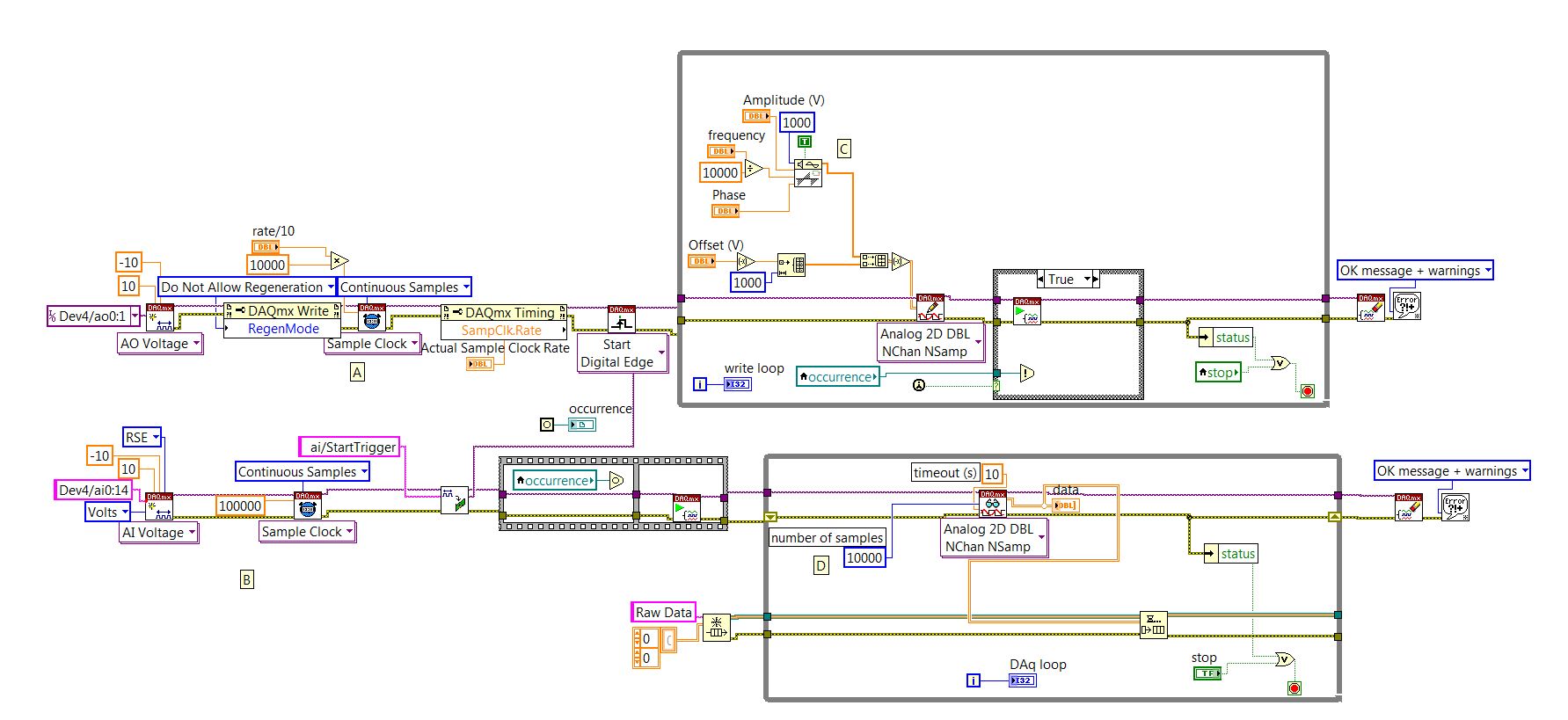Viewport: 1568px width, 720px height.
Task: Click the Actual Sample Clock Rate DBL indicator
Action: [480, 364]
